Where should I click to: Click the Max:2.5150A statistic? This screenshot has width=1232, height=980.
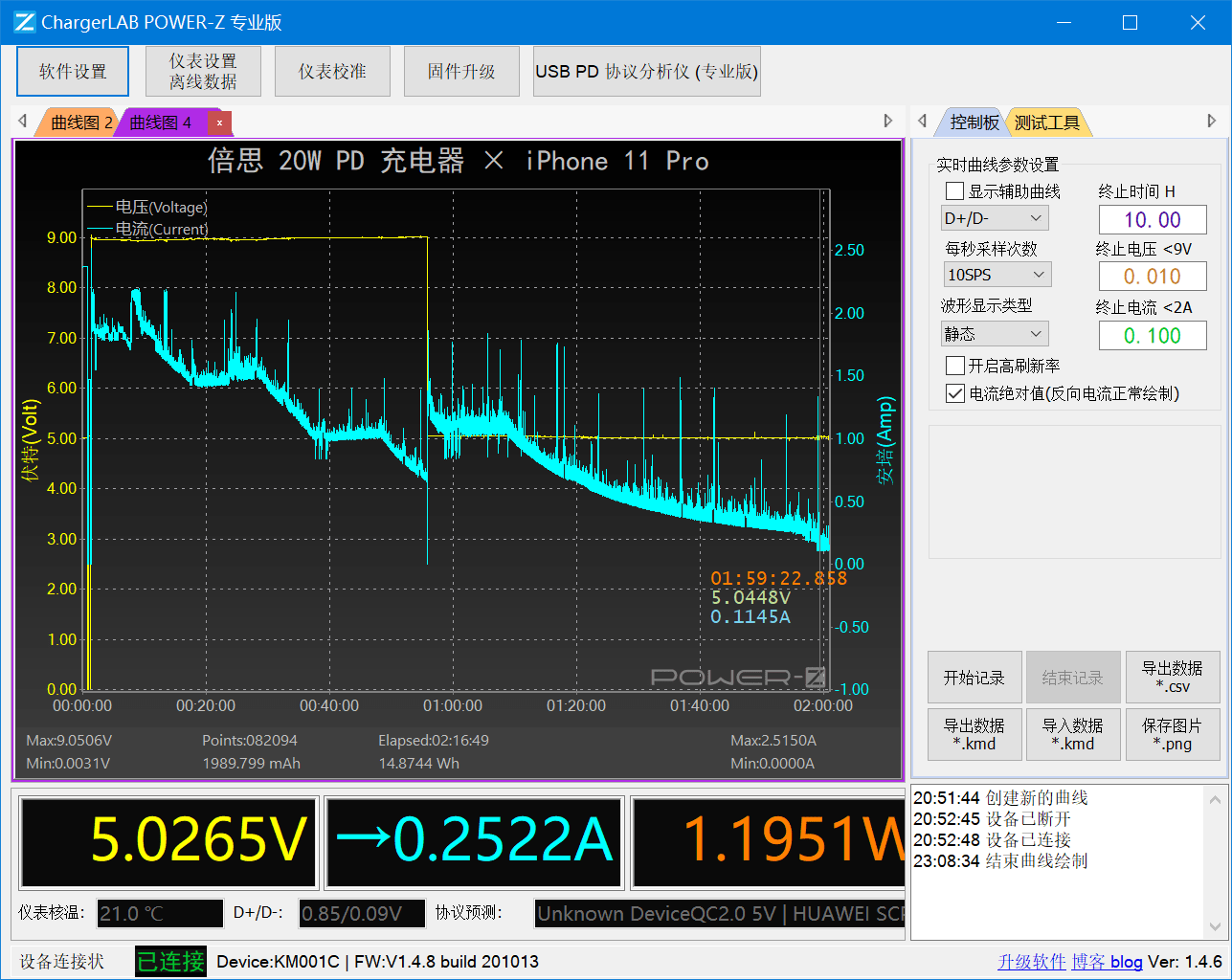click(x=773, y=741)
